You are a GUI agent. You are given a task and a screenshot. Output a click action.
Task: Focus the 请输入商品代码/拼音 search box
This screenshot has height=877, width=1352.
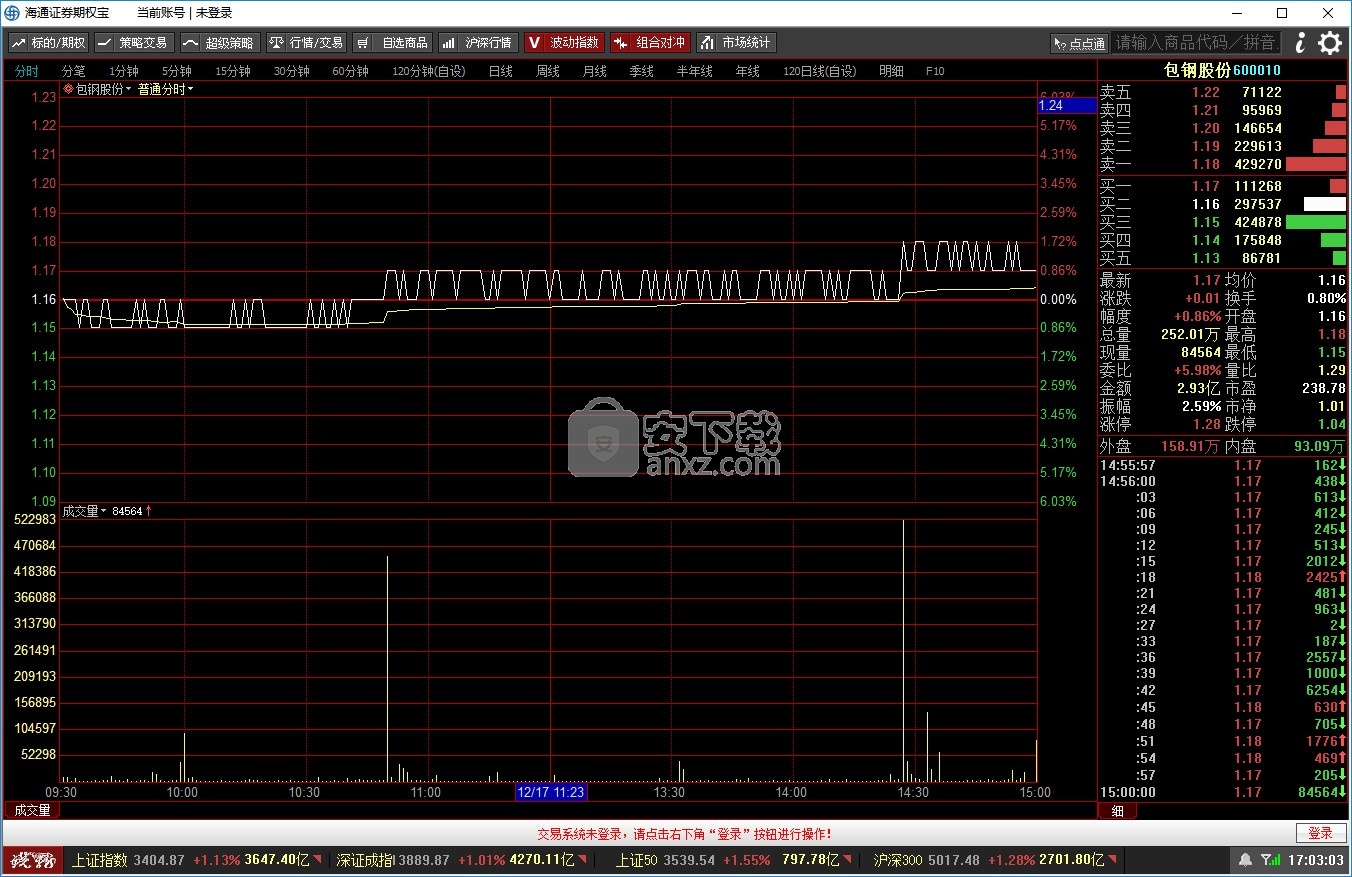coord(1196,43)
